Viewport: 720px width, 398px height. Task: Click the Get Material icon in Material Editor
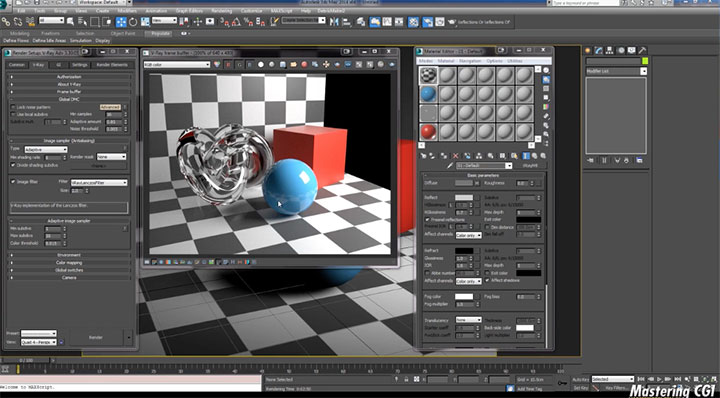click(423, 156)
